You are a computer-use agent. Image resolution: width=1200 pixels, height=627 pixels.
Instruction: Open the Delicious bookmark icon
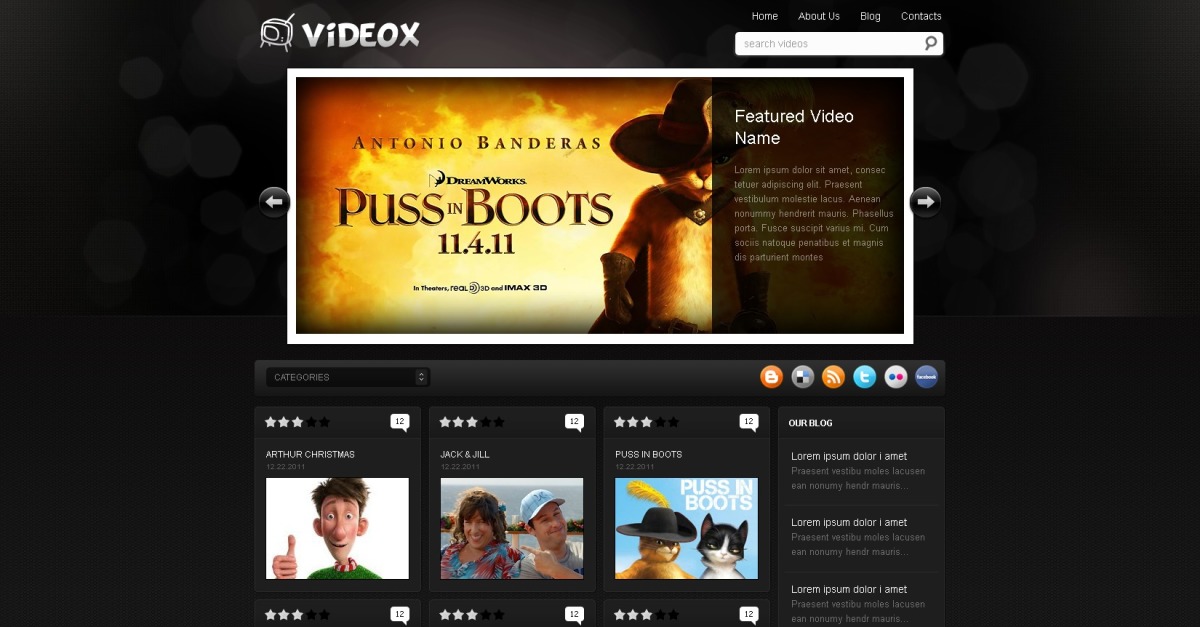[802, 377]
